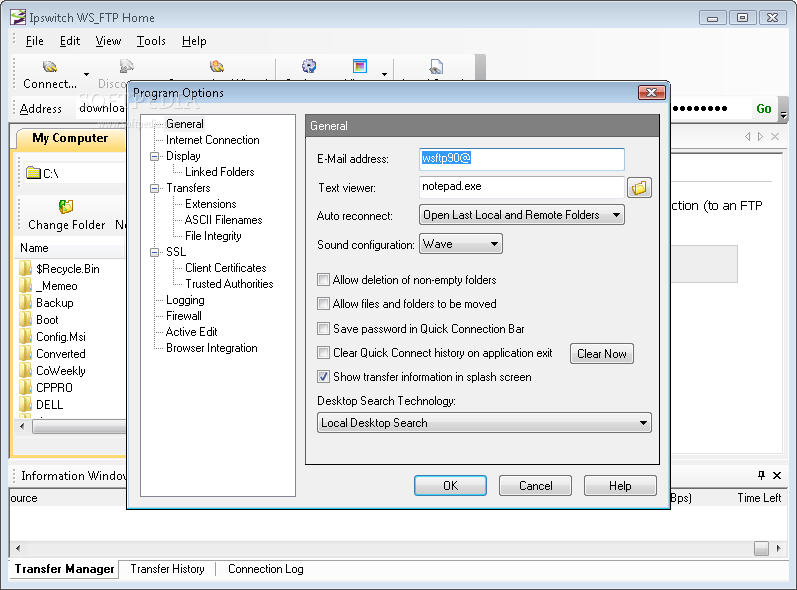Open the Help menu

[194, 41]
